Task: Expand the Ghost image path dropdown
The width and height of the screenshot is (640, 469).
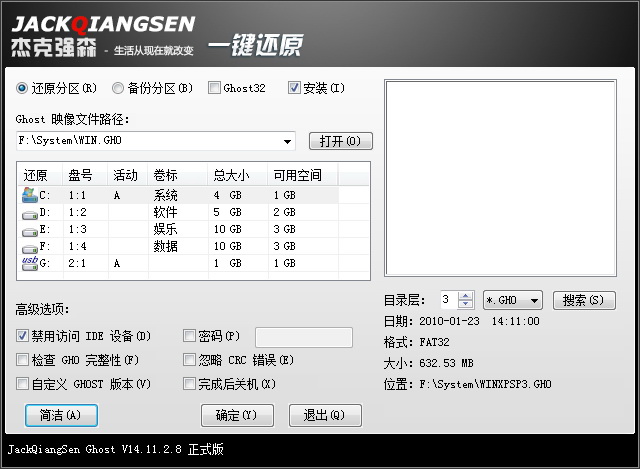Action: coord(287,141)
